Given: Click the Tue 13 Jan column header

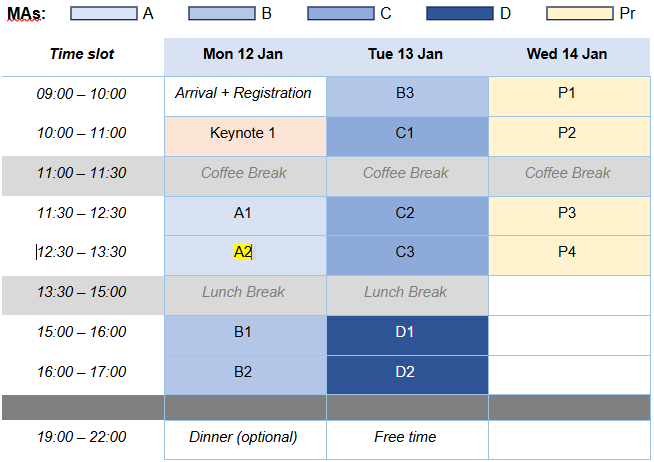Looking at the screenshot, I should point(405,54).
